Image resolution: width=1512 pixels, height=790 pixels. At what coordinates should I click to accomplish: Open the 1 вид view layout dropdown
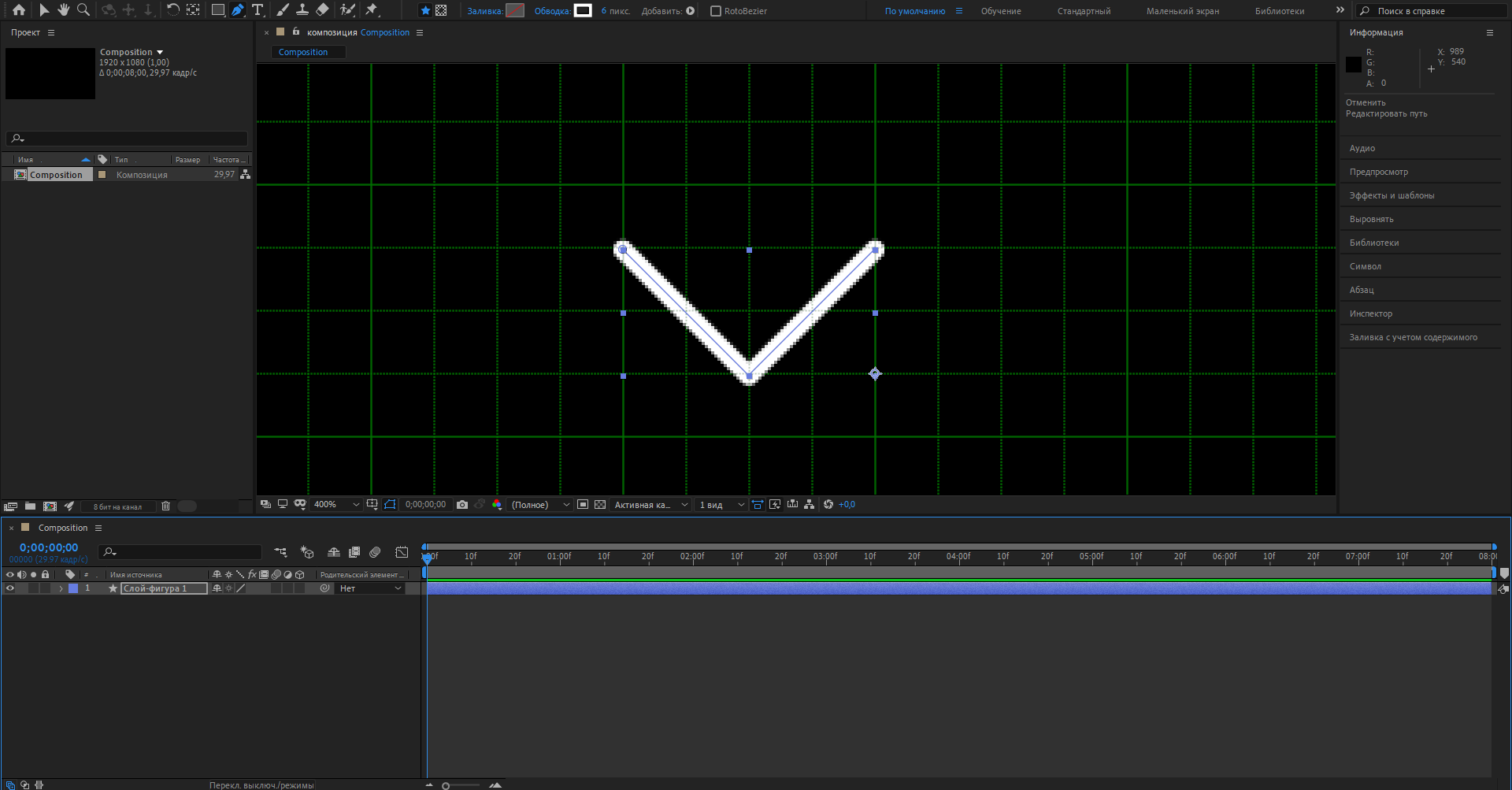point(721,505)
